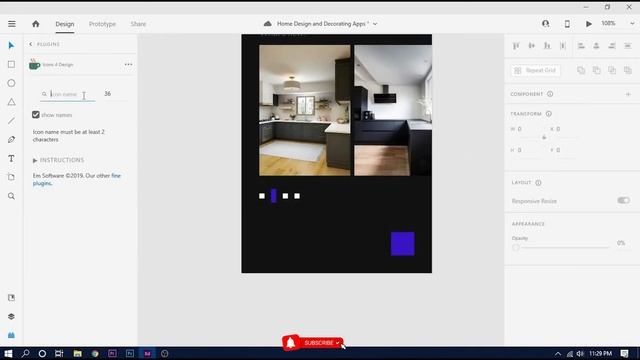The width and height of the screenshot is (640, 360).
Task: Choose the Artboard tool
Action: coord(11,177)
